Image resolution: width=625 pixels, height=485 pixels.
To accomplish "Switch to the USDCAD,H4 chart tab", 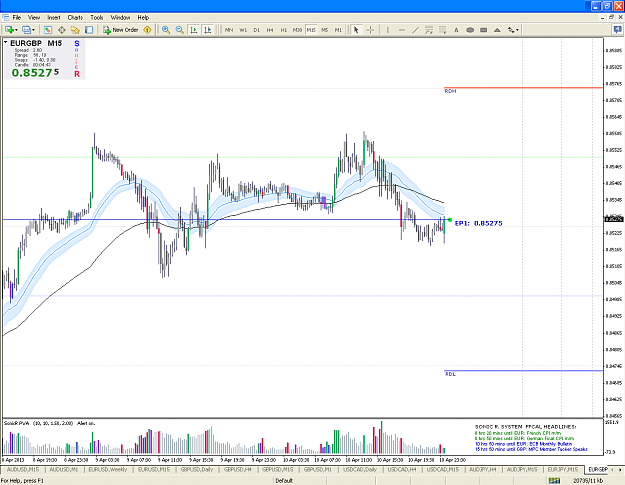I will (x=402, y=470).
